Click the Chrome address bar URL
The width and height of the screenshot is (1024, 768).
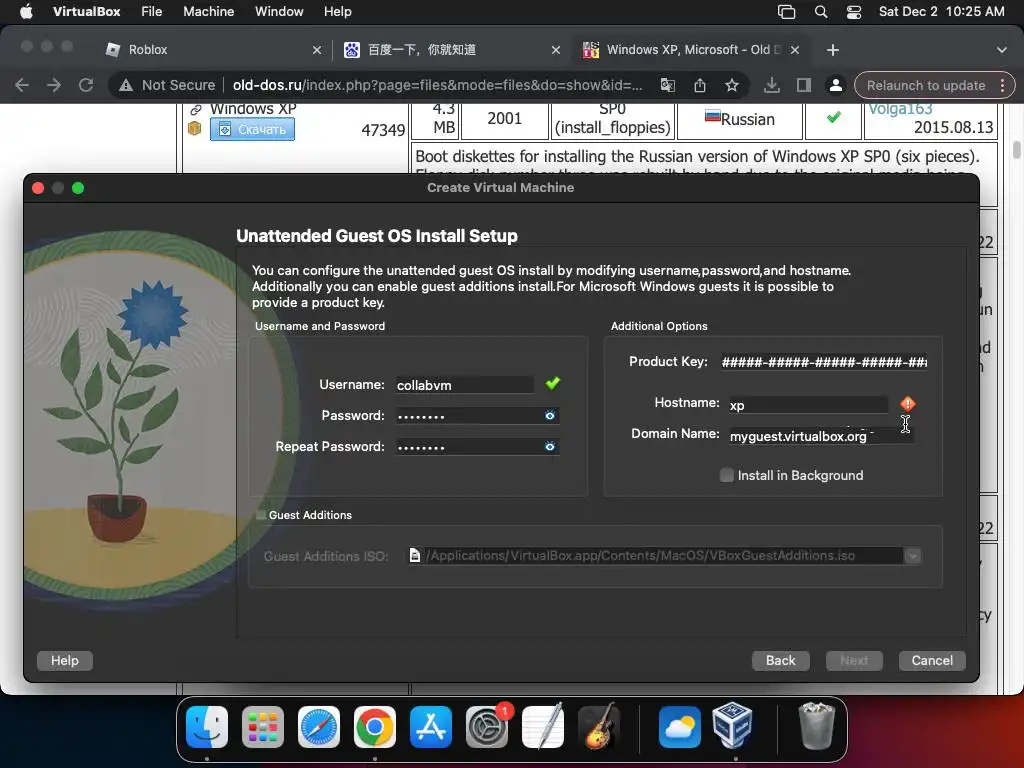point(438,85)
